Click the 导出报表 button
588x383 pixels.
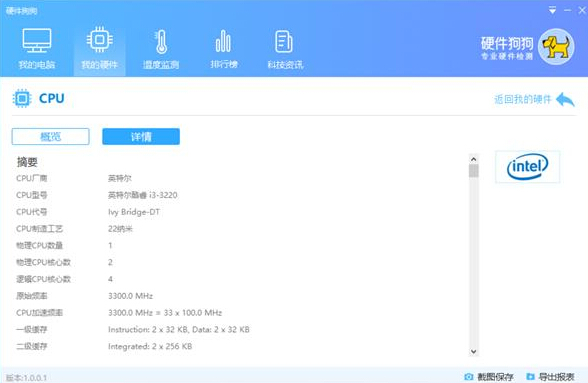pos(550,376)
